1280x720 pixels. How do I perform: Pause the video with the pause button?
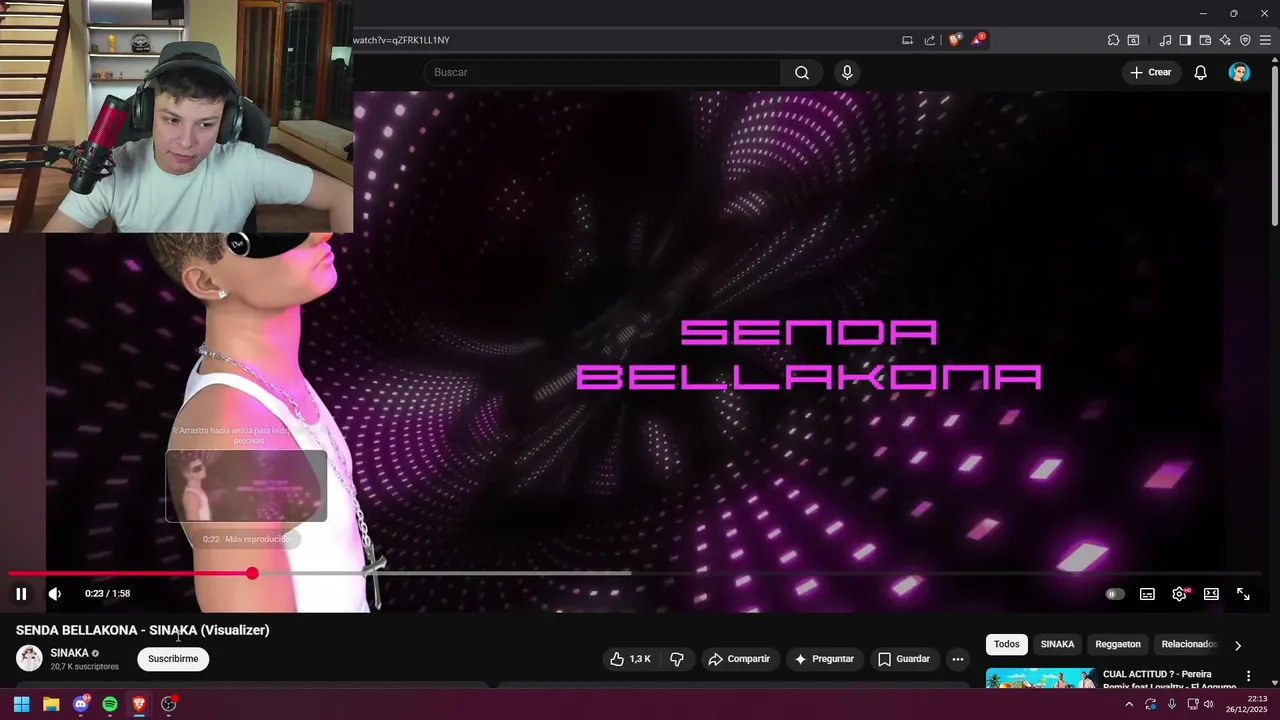(21, 594)
